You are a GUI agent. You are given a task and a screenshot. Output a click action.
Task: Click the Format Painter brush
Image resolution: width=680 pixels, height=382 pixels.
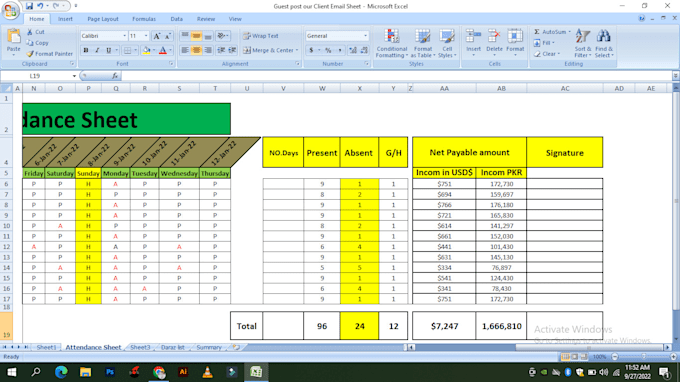click(x=30, y=54)
